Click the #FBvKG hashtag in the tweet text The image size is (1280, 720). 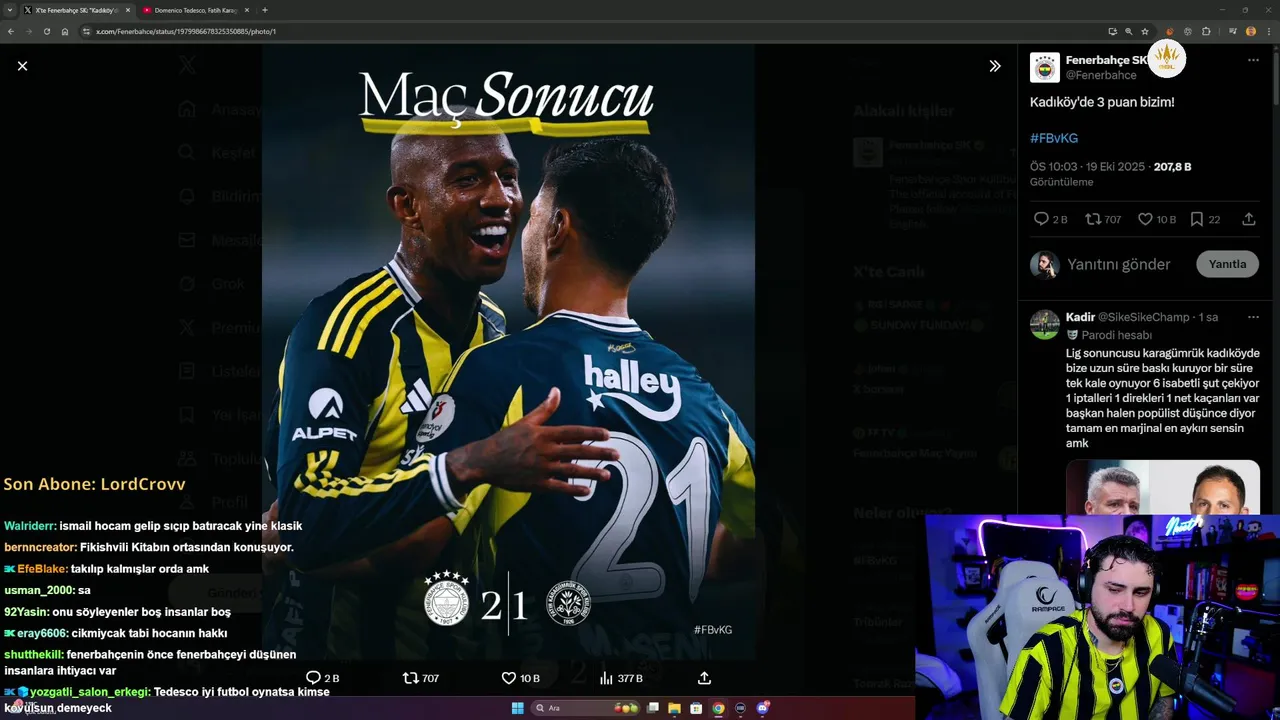coord(1054,138)
